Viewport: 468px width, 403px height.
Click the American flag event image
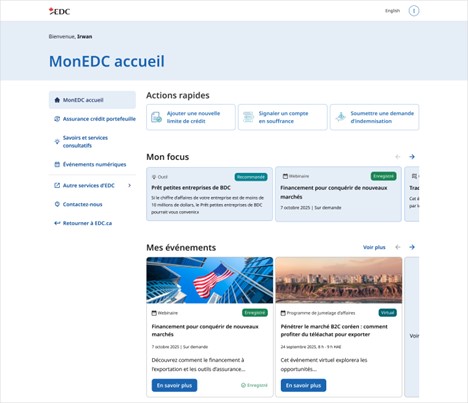coord(210,280)
